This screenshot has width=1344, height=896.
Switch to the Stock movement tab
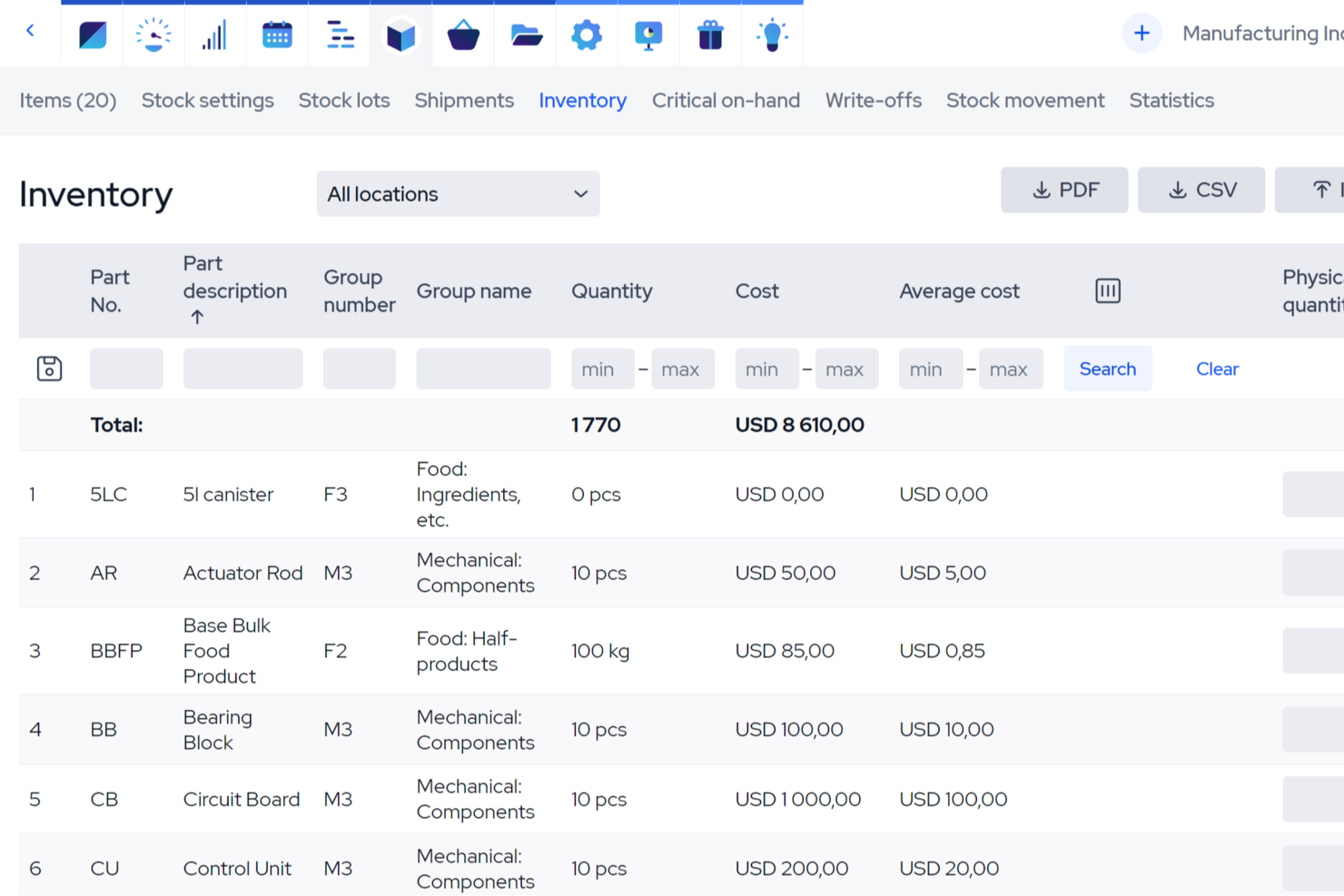(1025, 100)
